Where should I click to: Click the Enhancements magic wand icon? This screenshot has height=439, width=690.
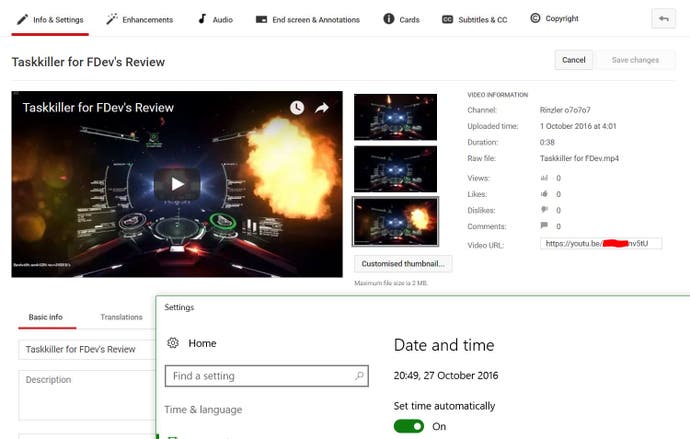pos(112,19)
